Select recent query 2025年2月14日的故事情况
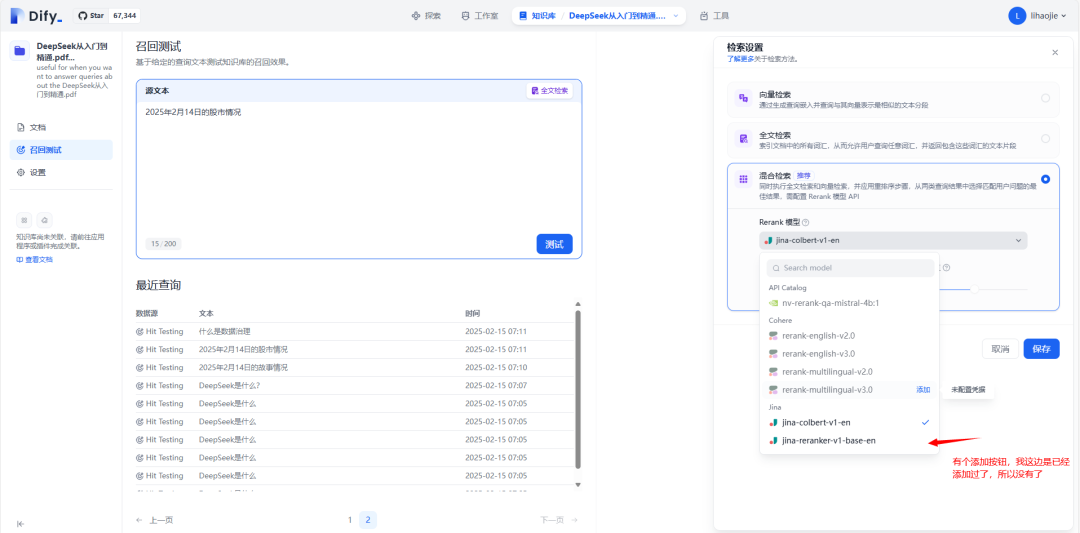Image resolution: width=1080 pixels, height=533 pixels. click(355, 367)
